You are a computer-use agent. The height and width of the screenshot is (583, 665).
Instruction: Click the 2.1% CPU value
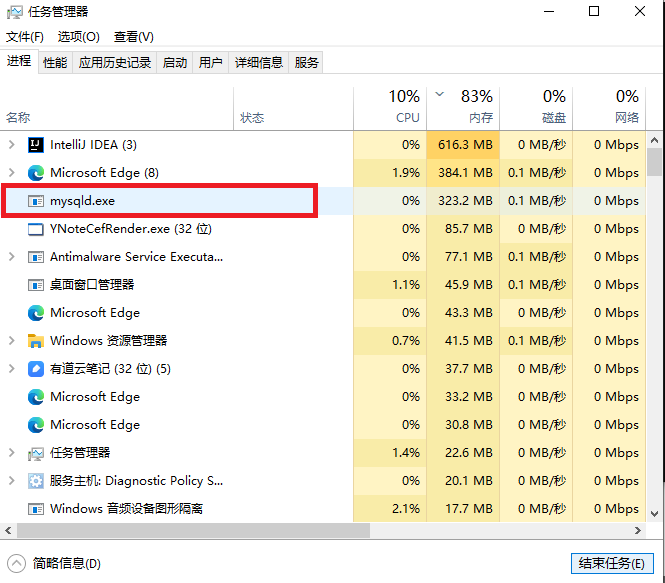(x=406, y=509)
